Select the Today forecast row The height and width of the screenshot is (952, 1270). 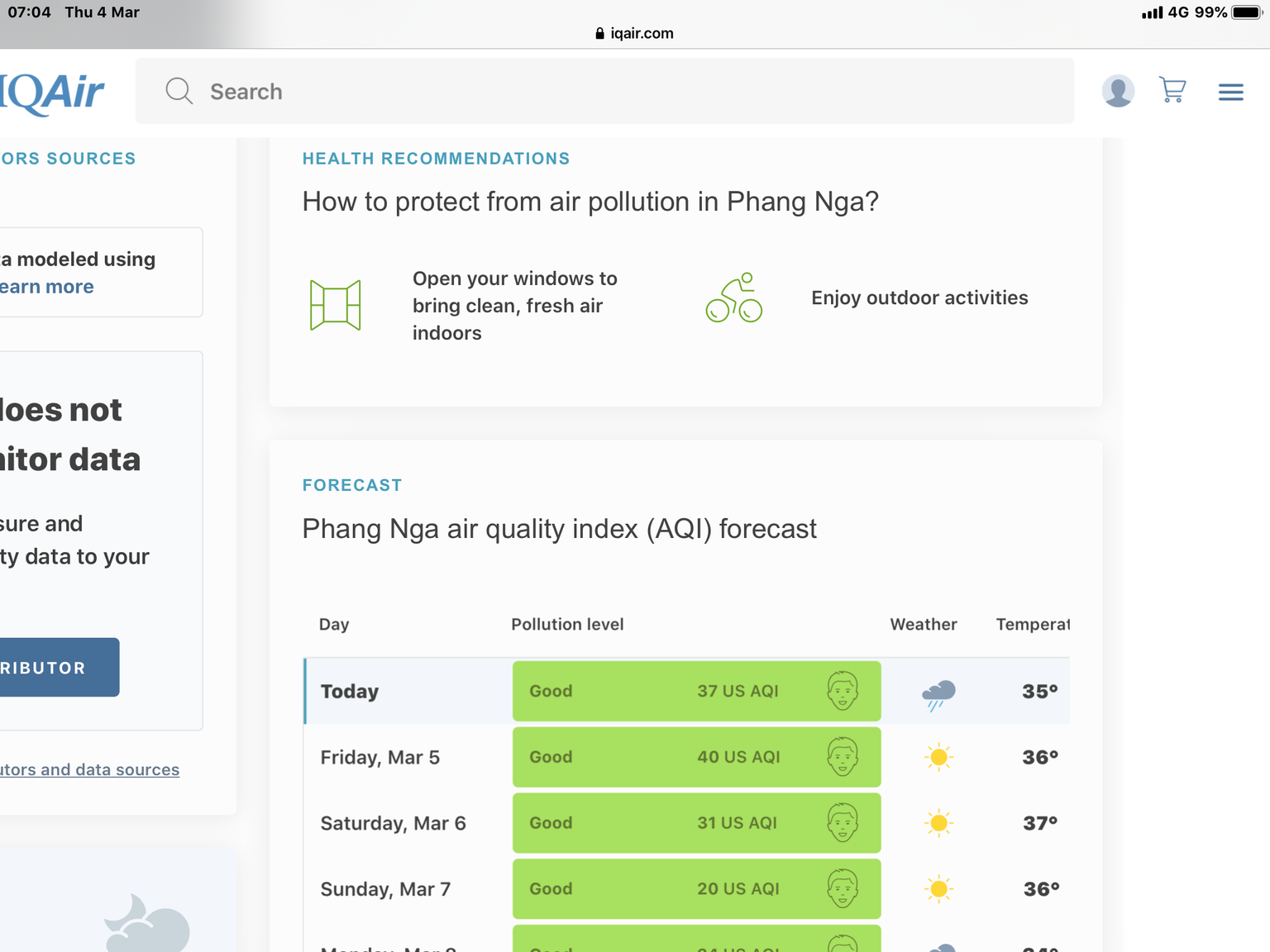coord(350,692)
